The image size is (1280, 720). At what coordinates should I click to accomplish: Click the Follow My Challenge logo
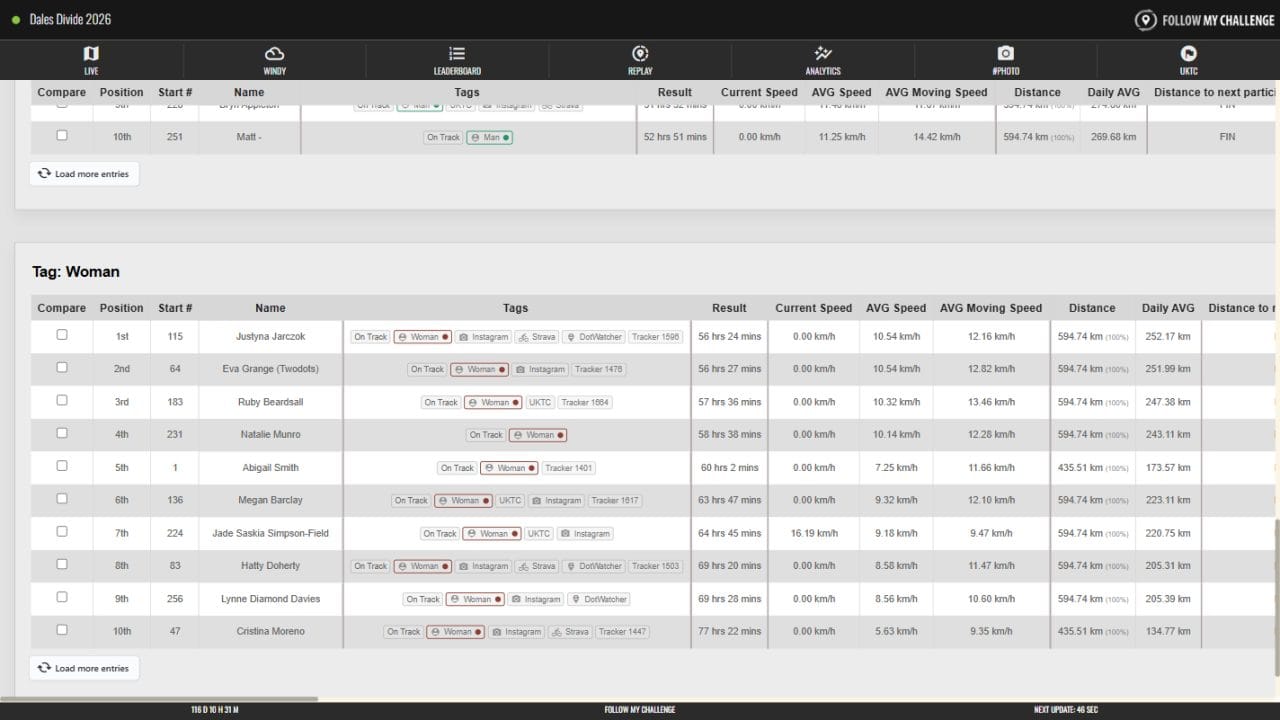point(1204,20)
